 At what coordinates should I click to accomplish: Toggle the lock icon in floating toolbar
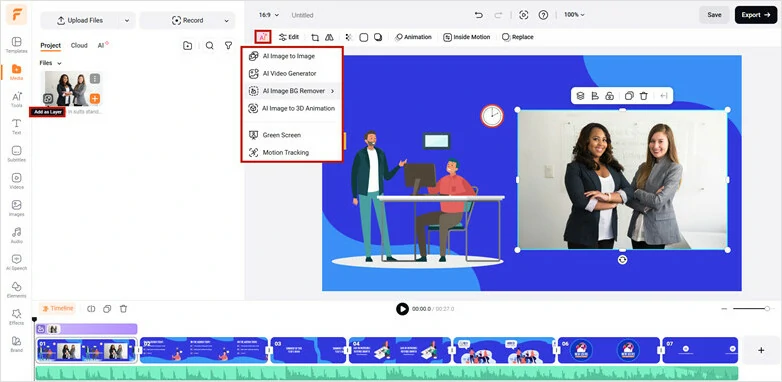609,96
